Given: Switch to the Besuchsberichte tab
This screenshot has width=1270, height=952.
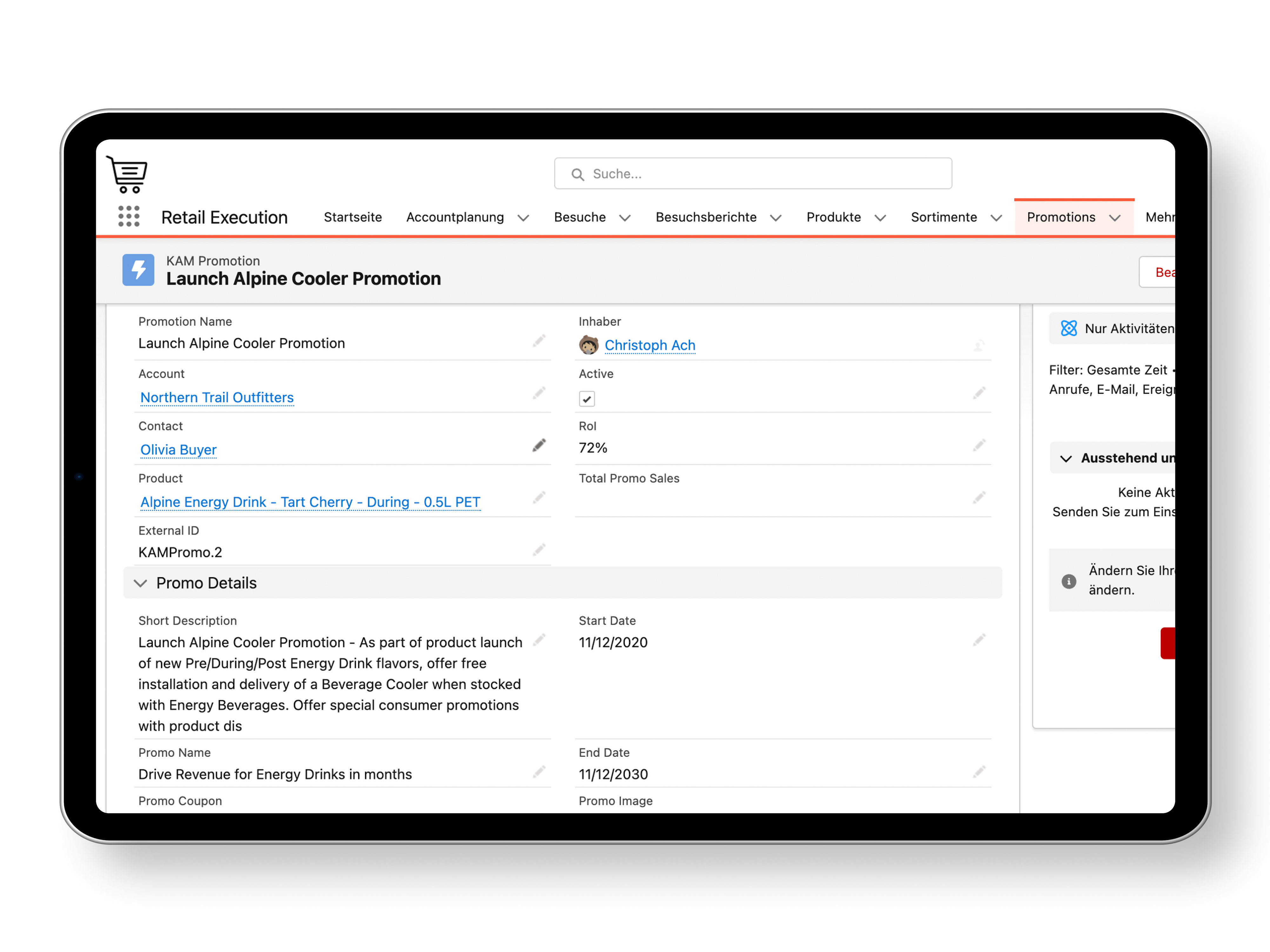Looking at the screenshot, I should [705, 217].
